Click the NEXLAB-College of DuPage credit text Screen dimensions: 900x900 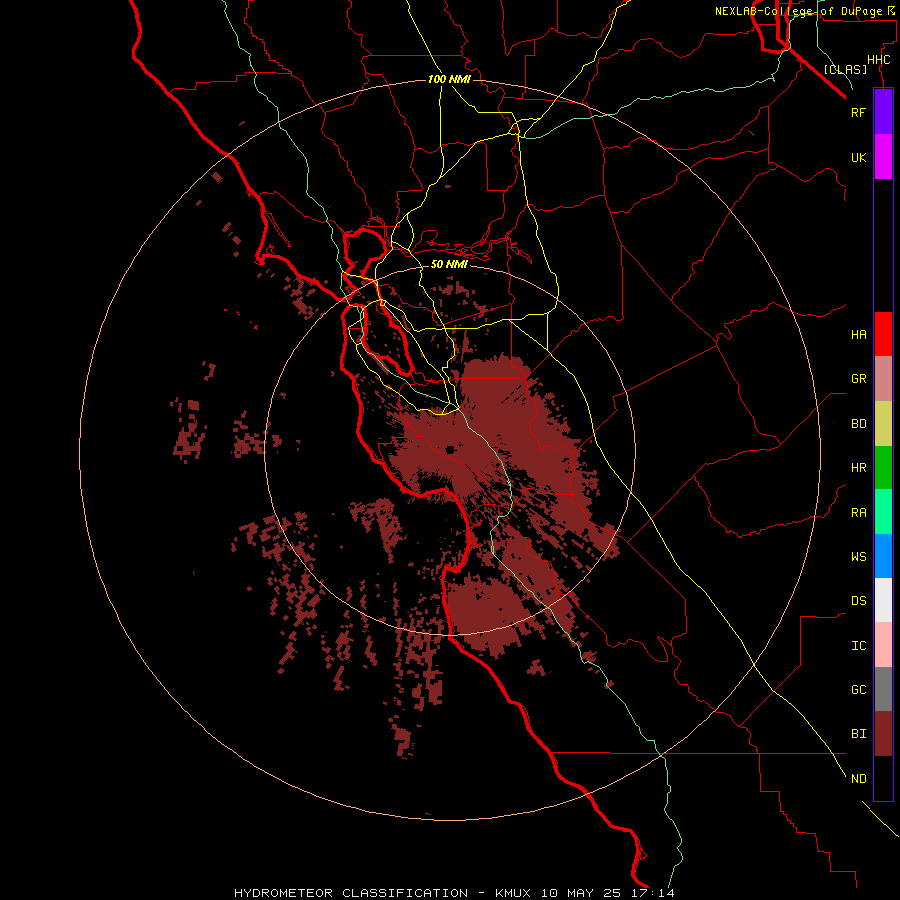tap(804, 11)
